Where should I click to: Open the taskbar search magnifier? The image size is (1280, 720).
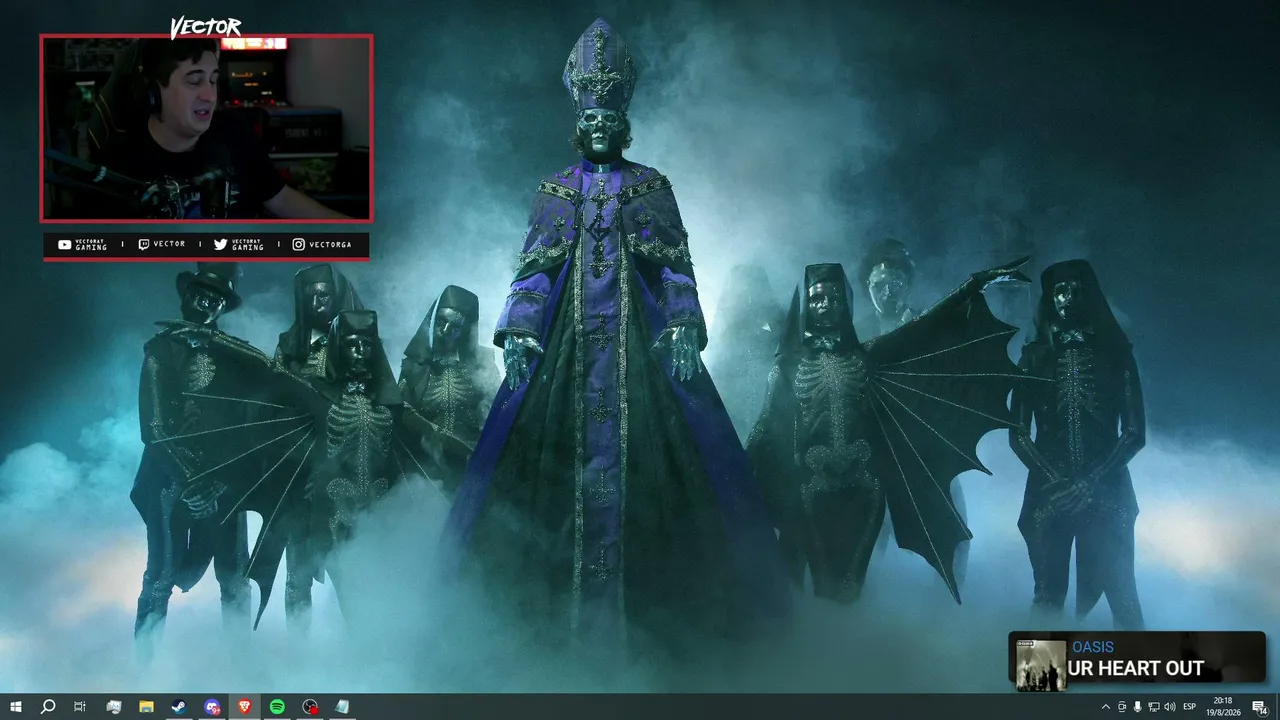[47, 707]
